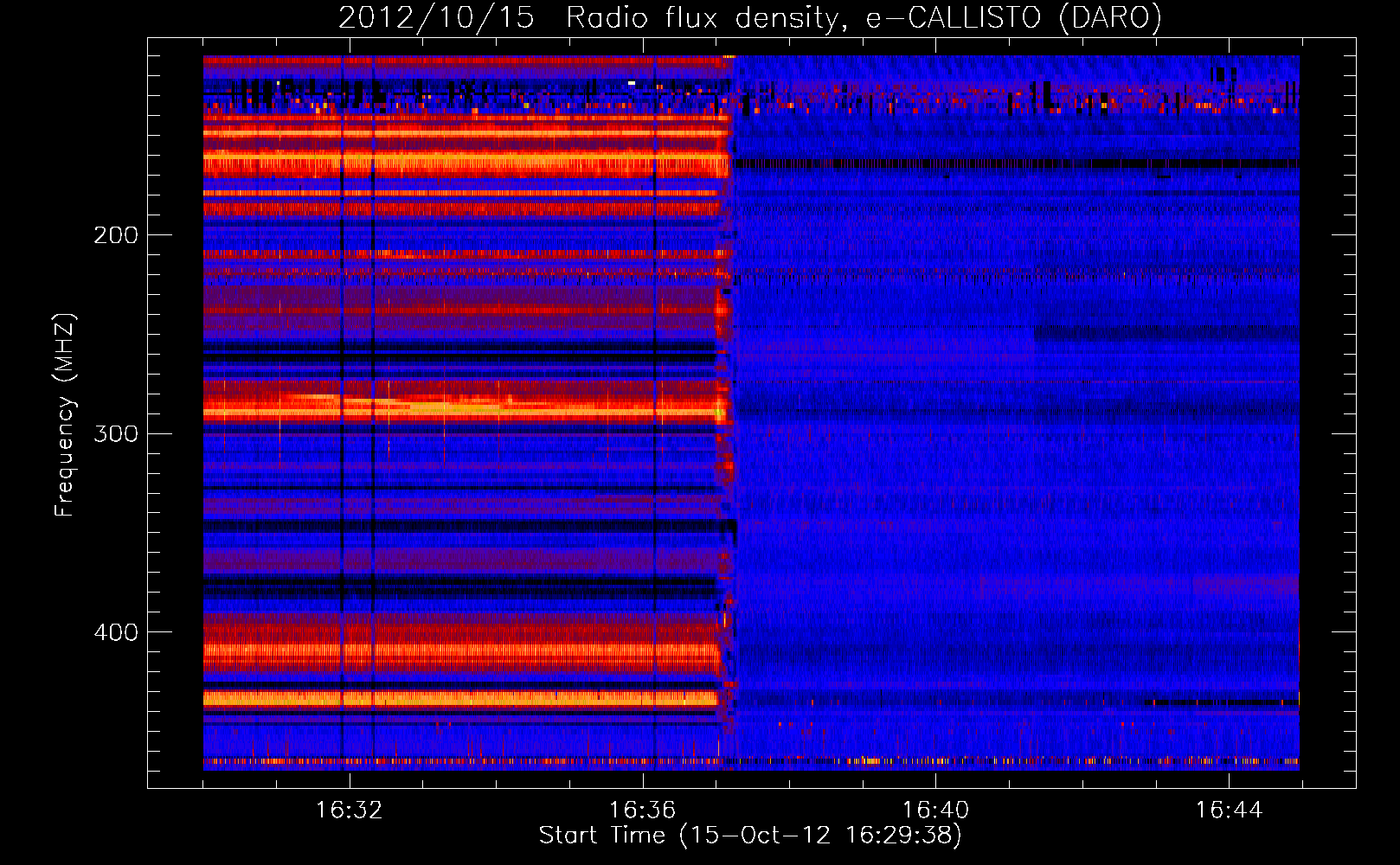1400x865 pixels.
Task: Click the 200 frequency tick label
Action: pos(116,235)
